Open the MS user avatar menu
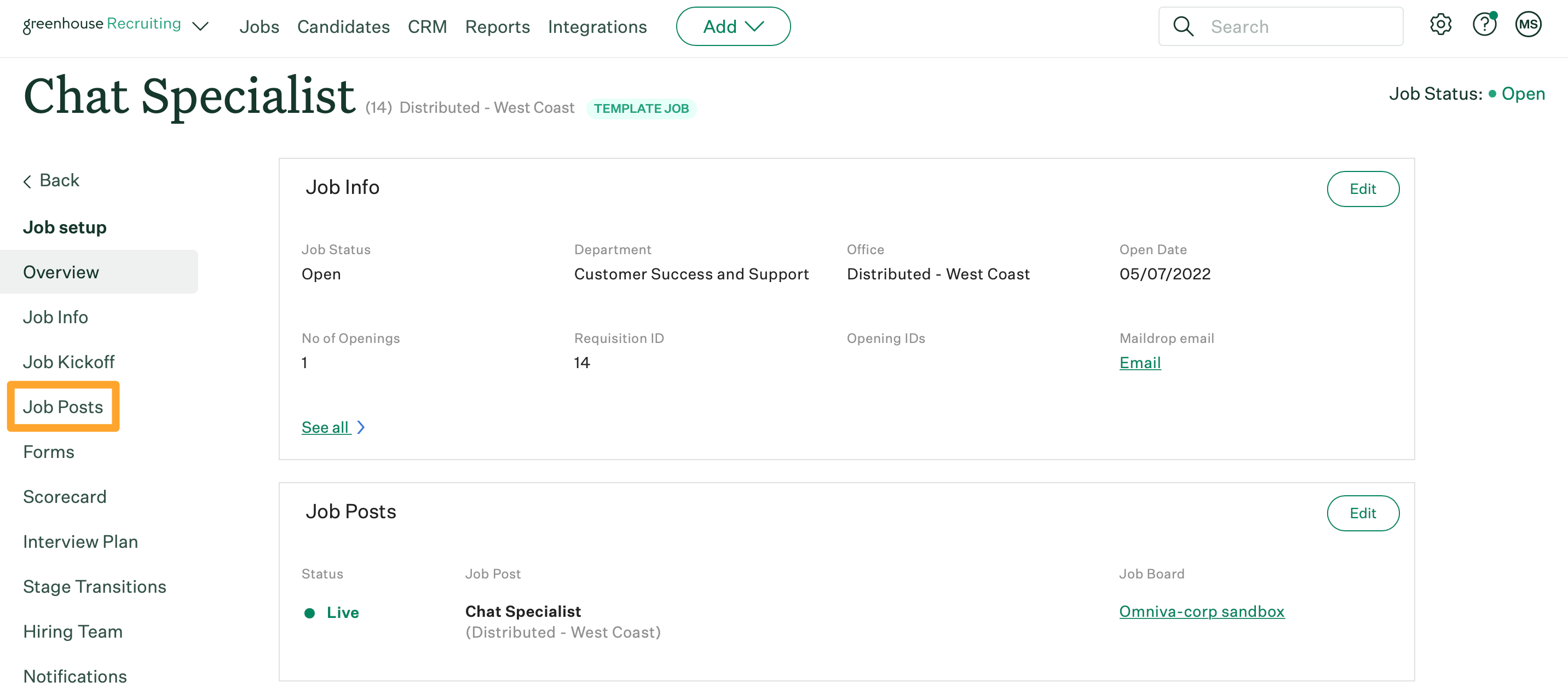The image size is (1568, 699). pos(1528,25)
